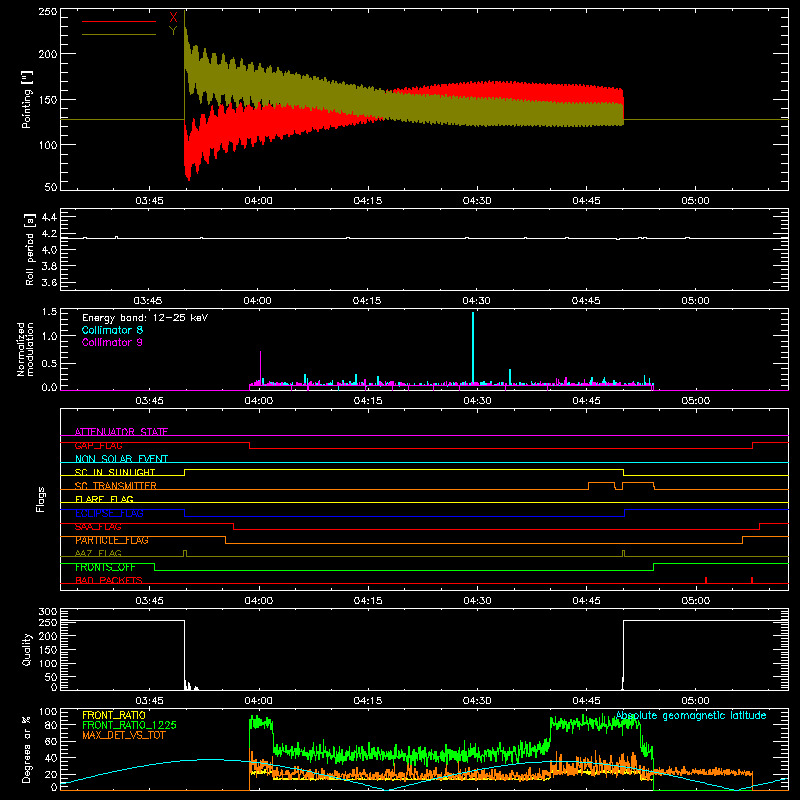
Task: Select the Energy band: 12-25 keV label
Action: pyautogui.click(x=145, y=318)
